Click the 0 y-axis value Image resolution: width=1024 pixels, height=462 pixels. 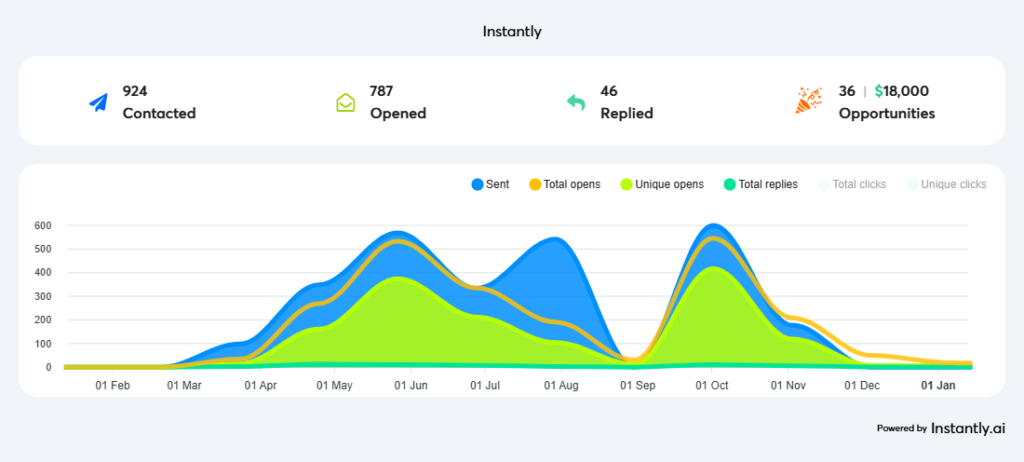click(x=49, y=367)
